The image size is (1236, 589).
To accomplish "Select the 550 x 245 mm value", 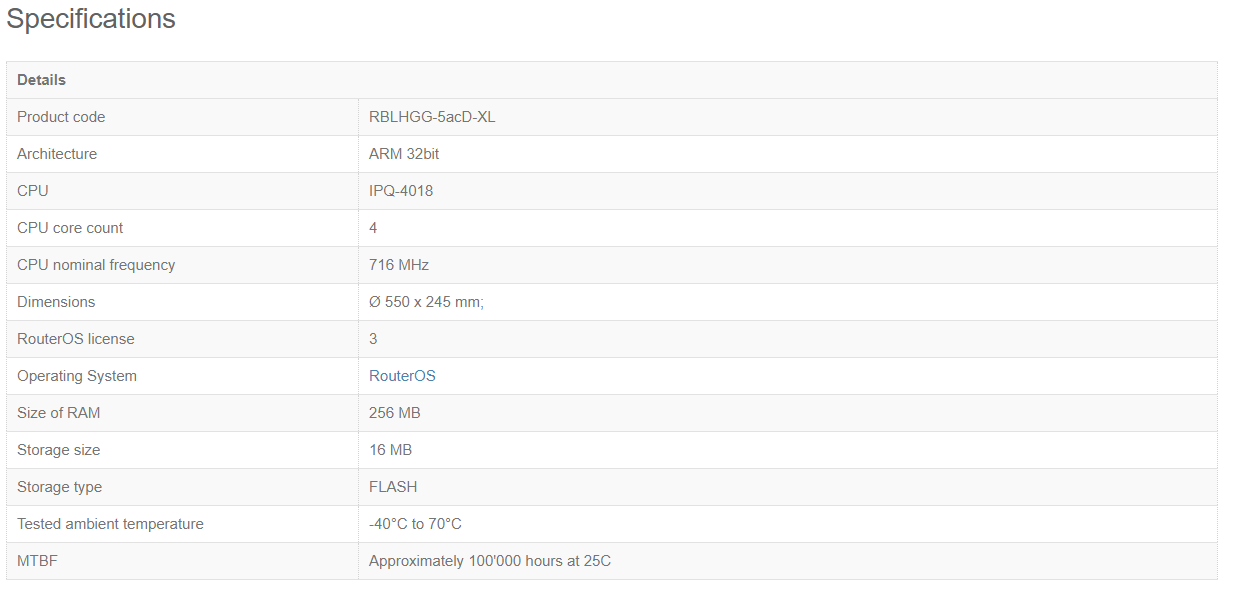I will [x=426, y=302].
